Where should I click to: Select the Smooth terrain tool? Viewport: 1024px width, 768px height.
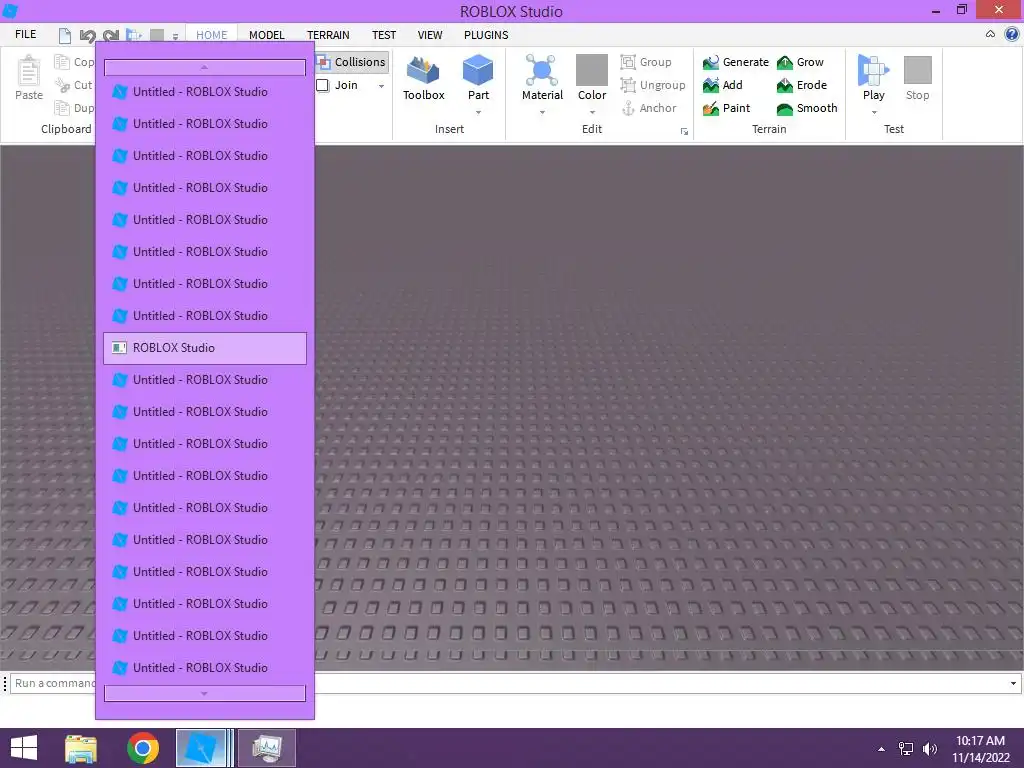point(807,108)
